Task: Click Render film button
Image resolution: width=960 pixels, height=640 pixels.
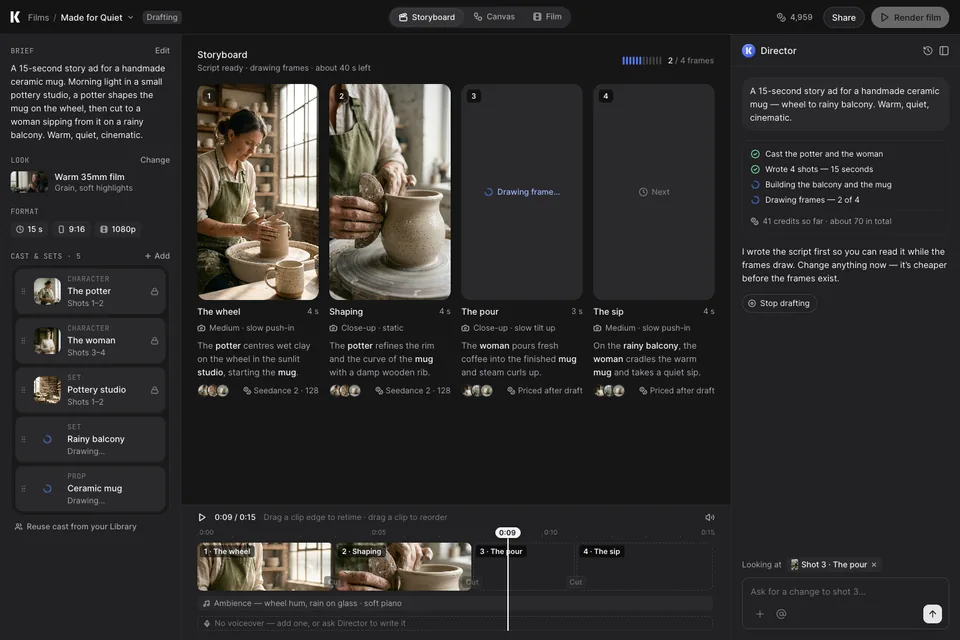Action: tap(910, 17)
